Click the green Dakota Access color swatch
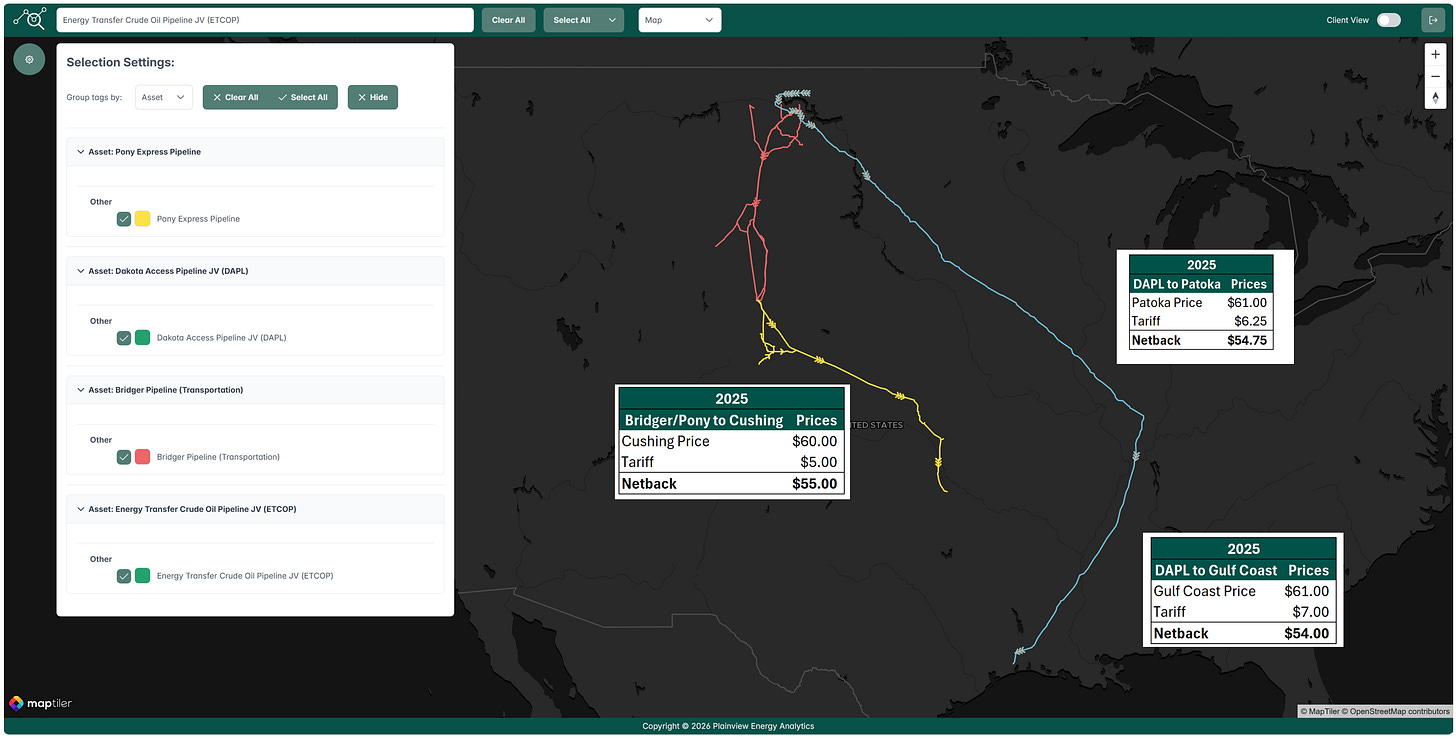 tap(143, 338)
